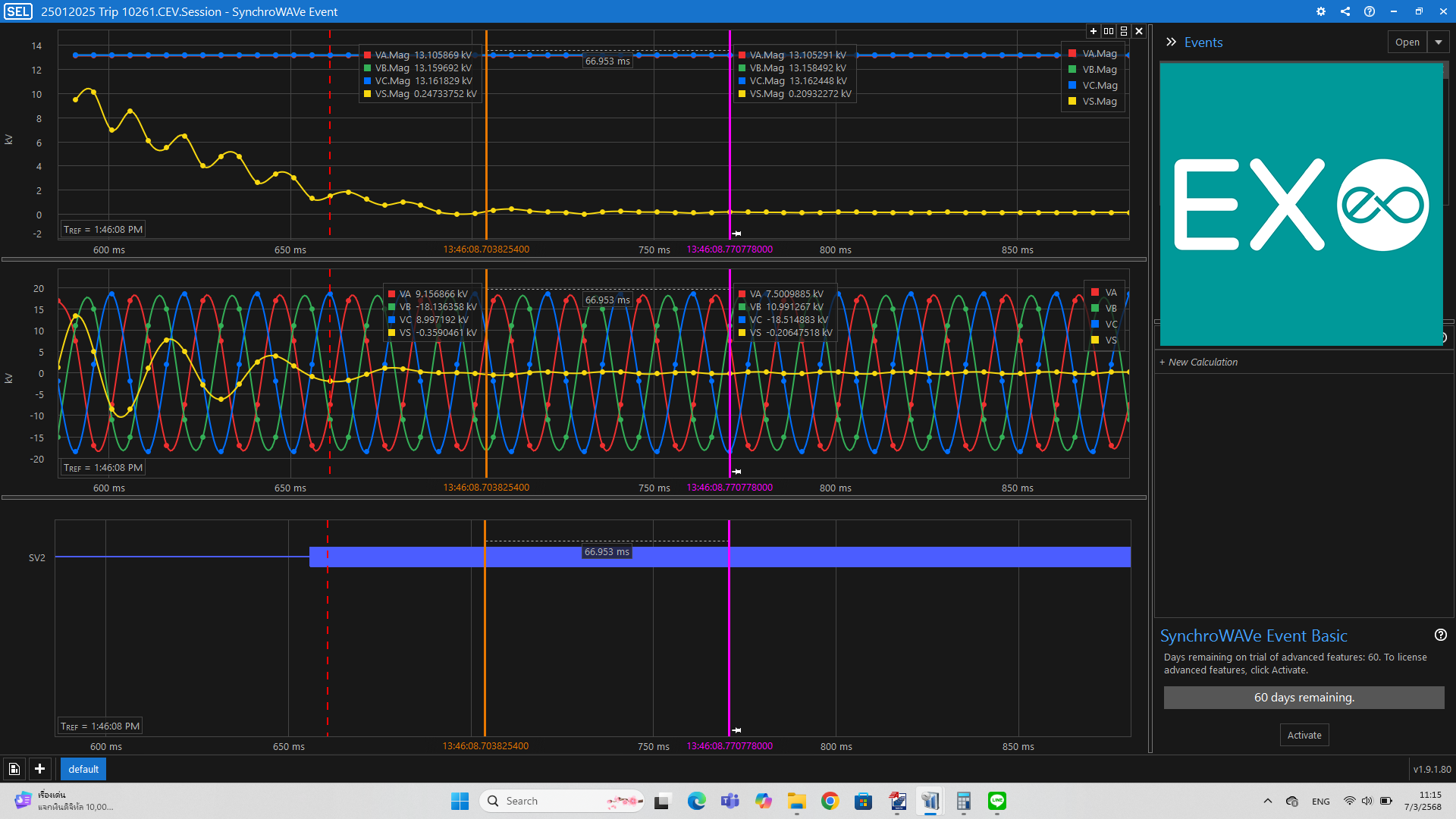Toggle the VS.Mag trace in the legend
This screenshot has width=1456, height=819.
(x=1099, y=102)
